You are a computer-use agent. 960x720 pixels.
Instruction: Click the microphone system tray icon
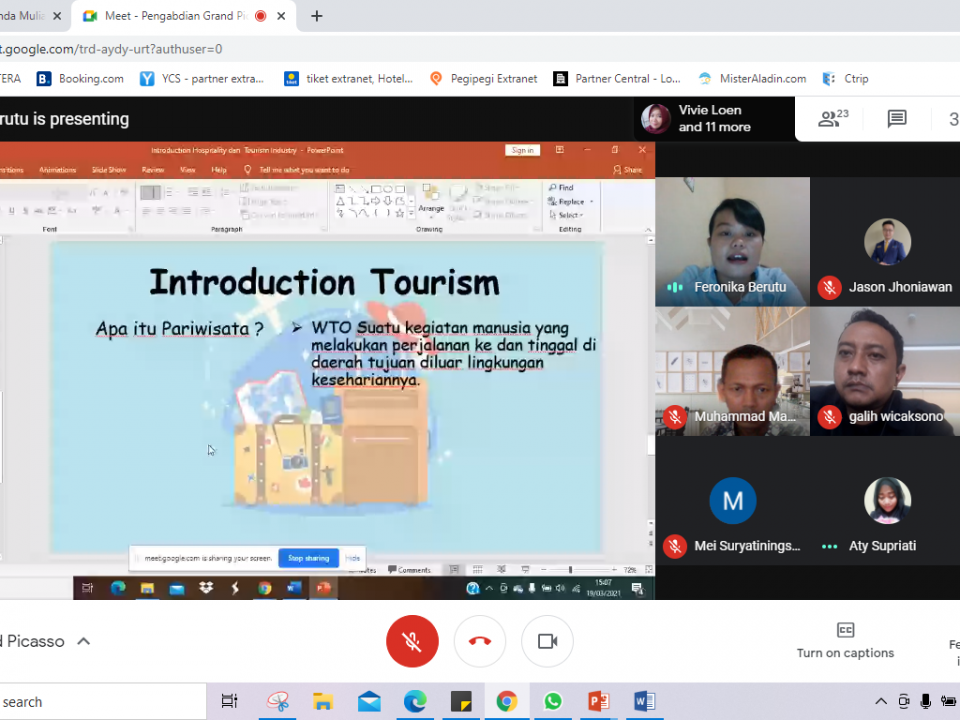(x=926, y=702)
